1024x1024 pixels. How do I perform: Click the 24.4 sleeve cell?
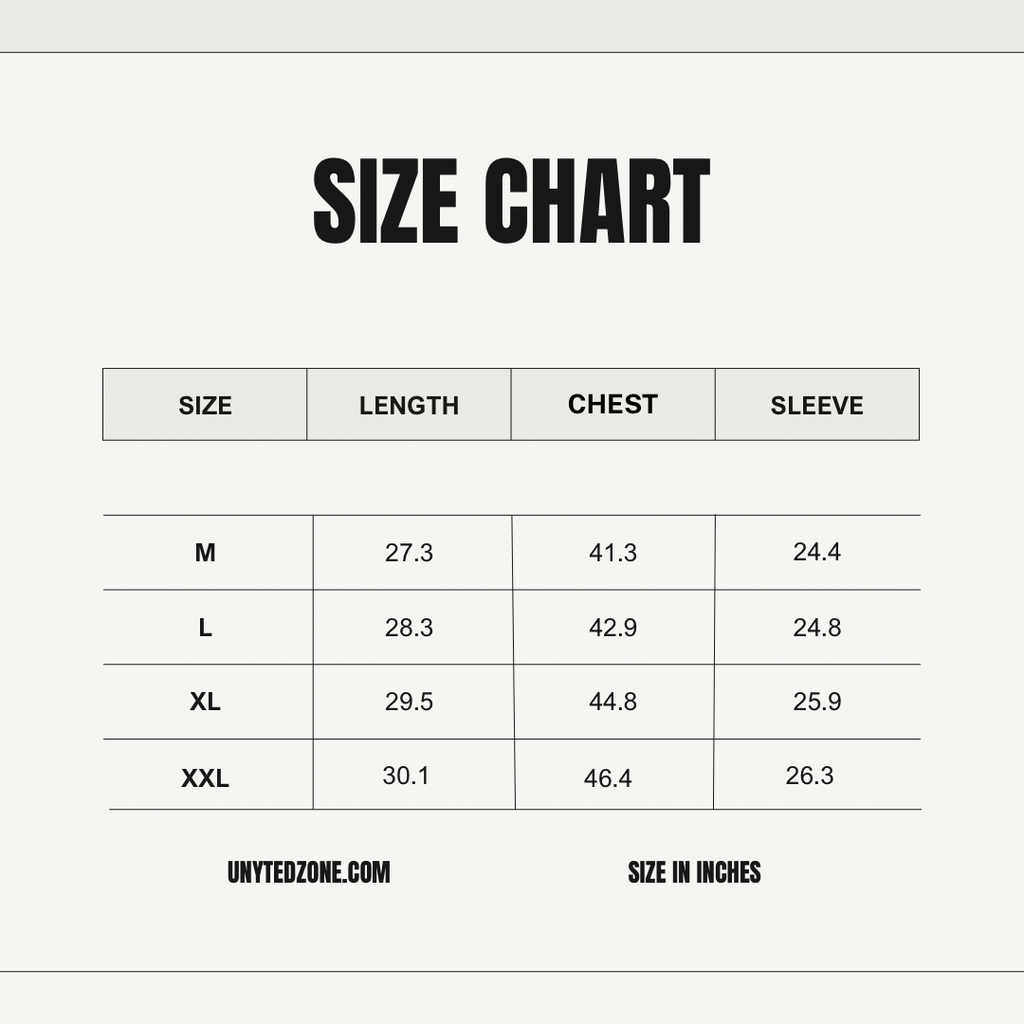click(817, 551)
